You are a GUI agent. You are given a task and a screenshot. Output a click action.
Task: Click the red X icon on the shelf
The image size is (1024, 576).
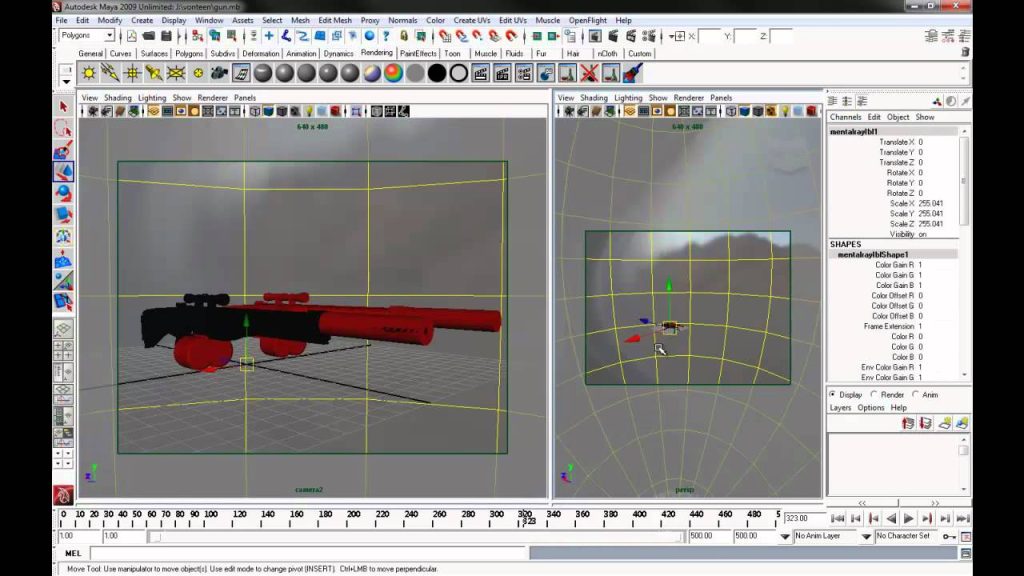point(589,73)
